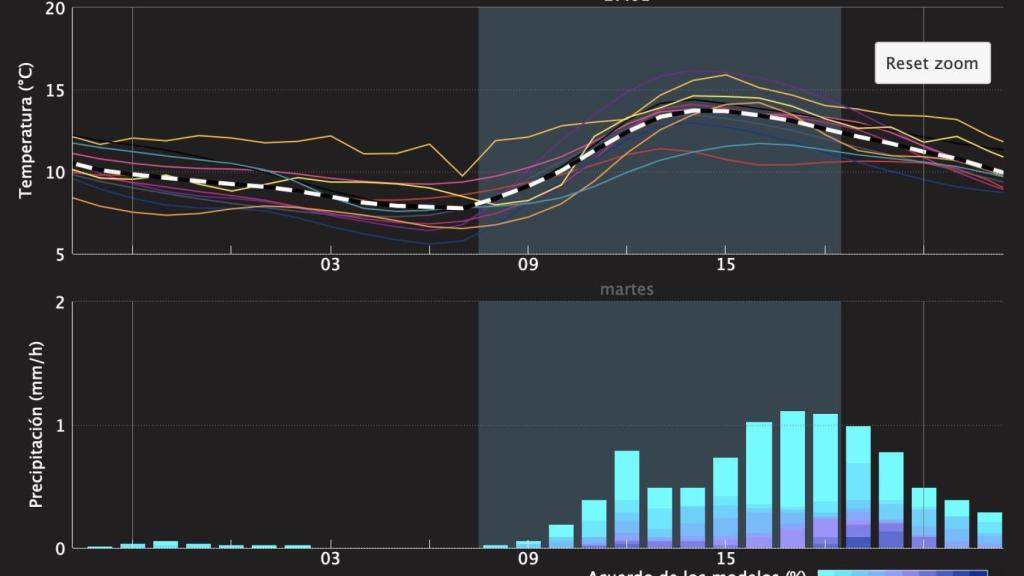Click the martes day label

(x=627, y=289)
